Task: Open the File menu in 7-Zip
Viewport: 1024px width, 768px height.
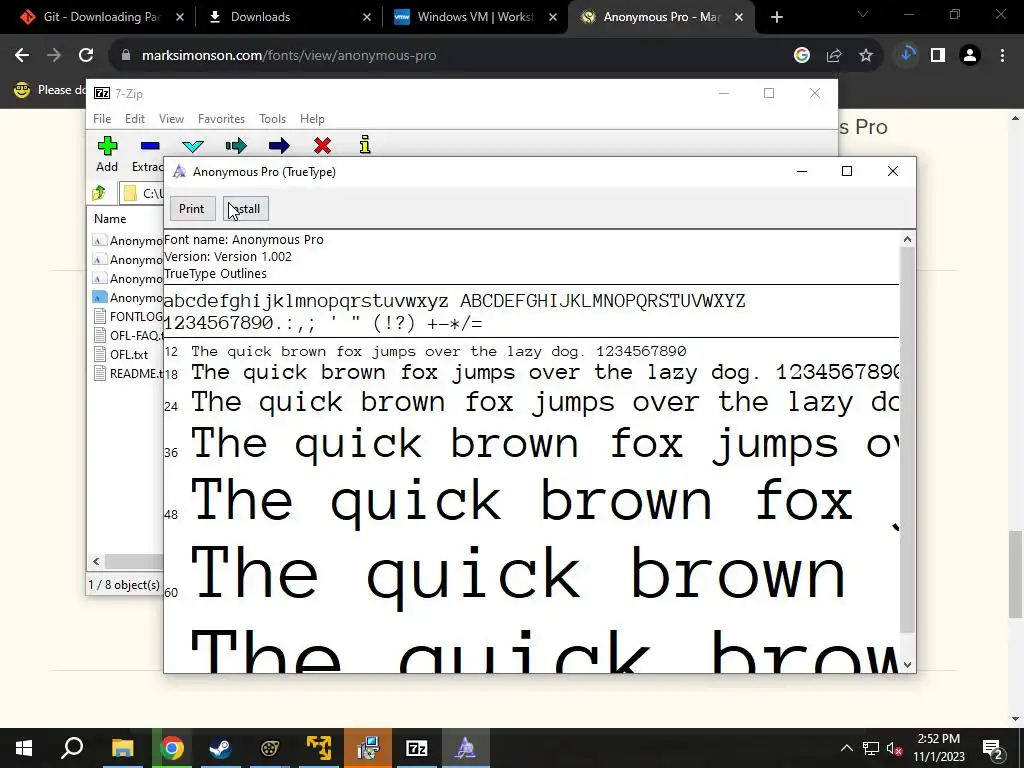Action: point(102,119)
